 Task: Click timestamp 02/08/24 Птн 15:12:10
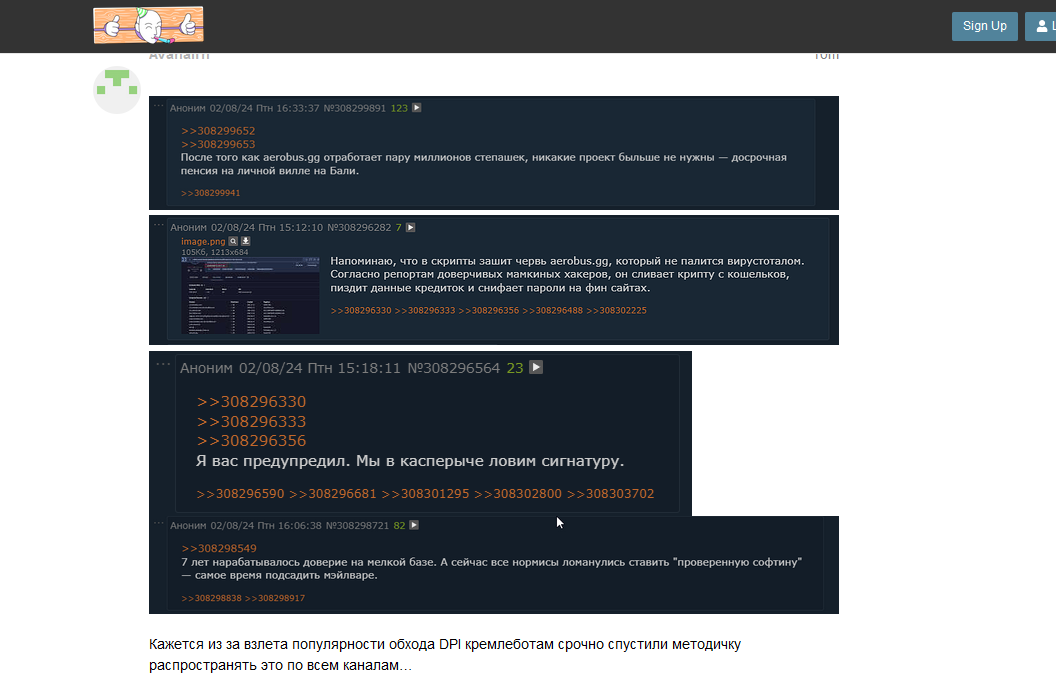coord(267,228)
